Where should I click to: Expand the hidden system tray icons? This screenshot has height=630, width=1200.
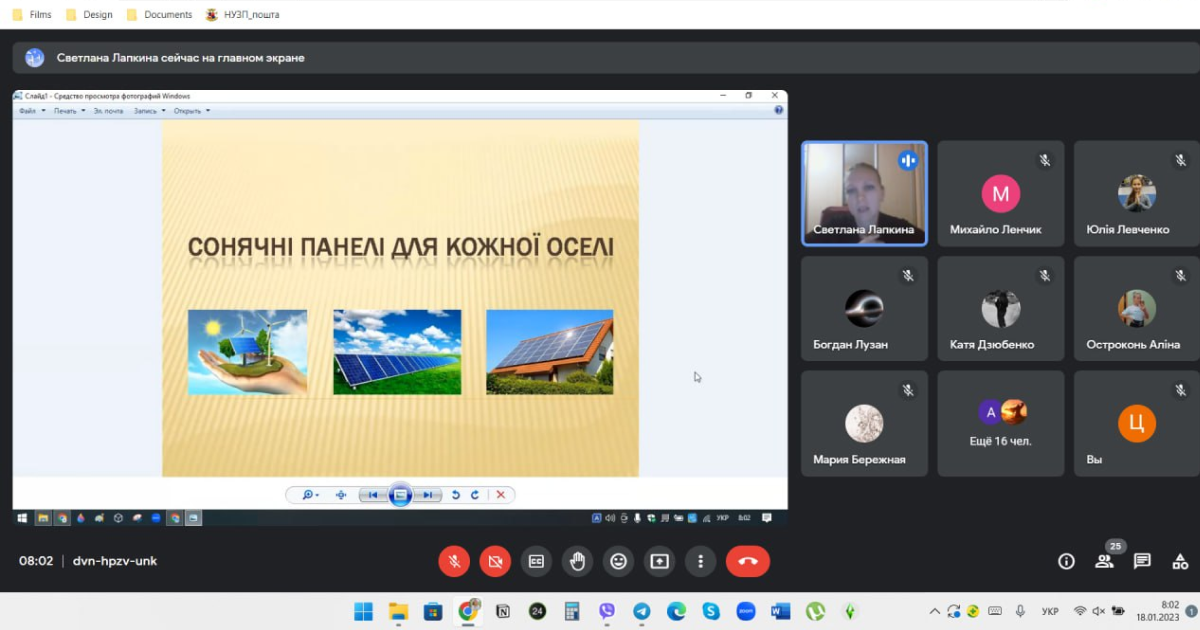pos(935,611)
